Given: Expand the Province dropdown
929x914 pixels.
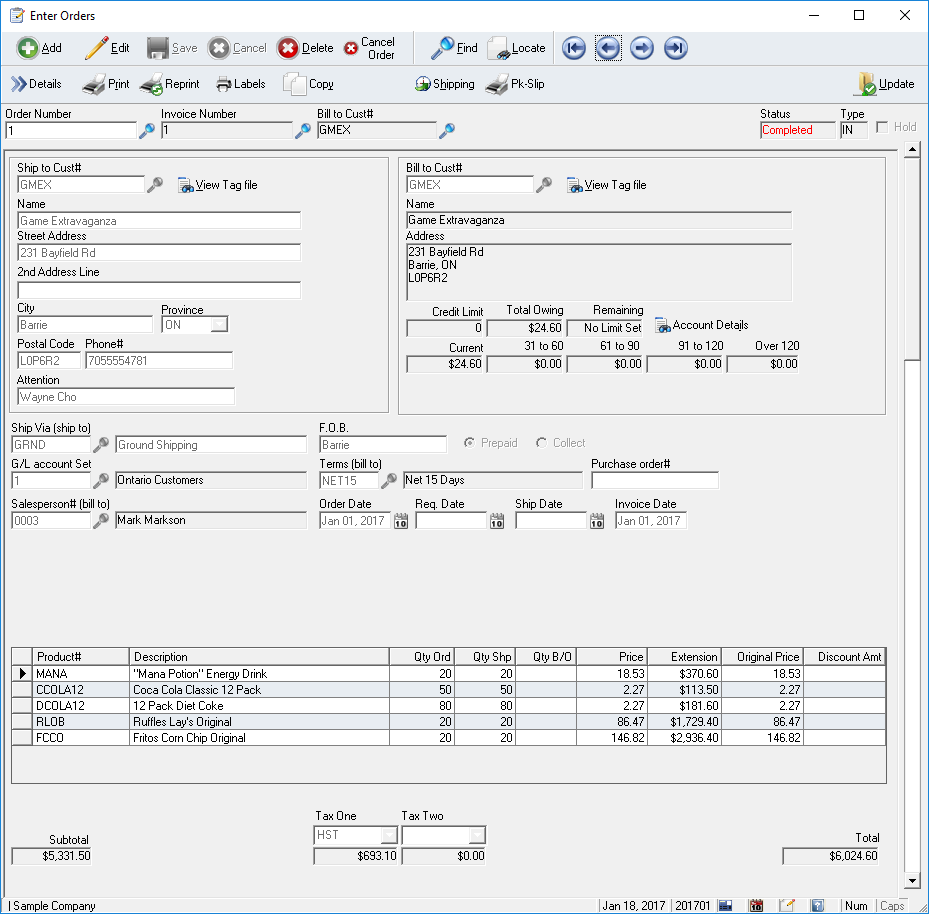Looking at the screenshot, I should [x=219, y=325].
